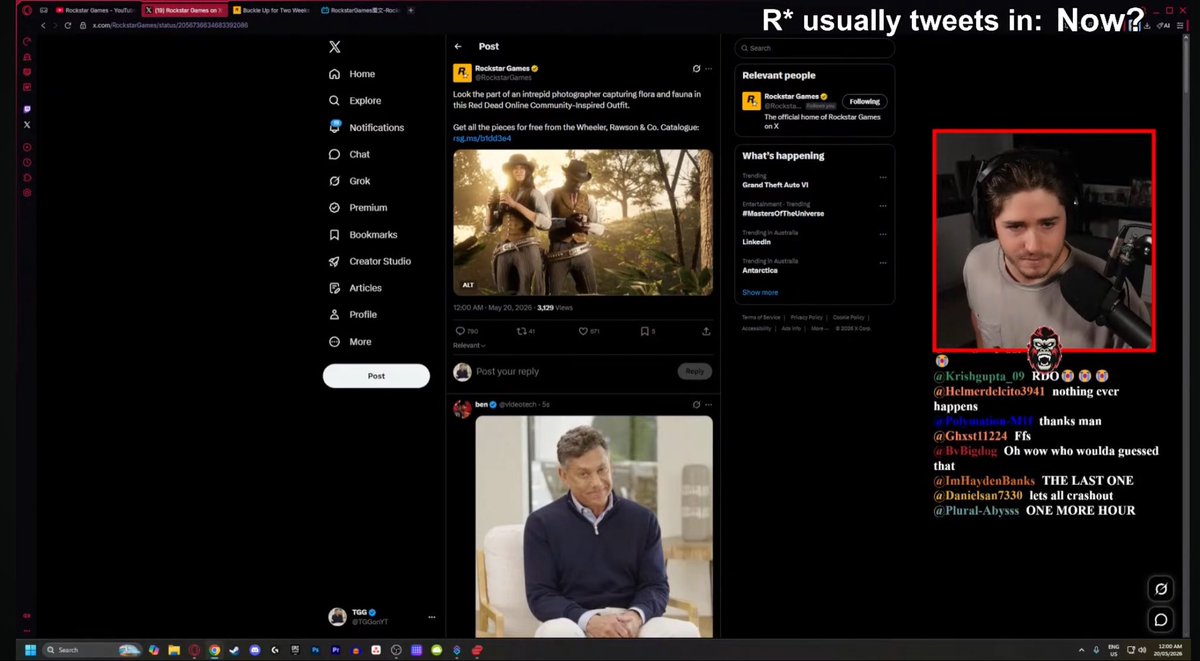1200x661 pixels.
Task: Switch to Buckle Up for Two Weeks tab
Action: click(x=270, y=10)
